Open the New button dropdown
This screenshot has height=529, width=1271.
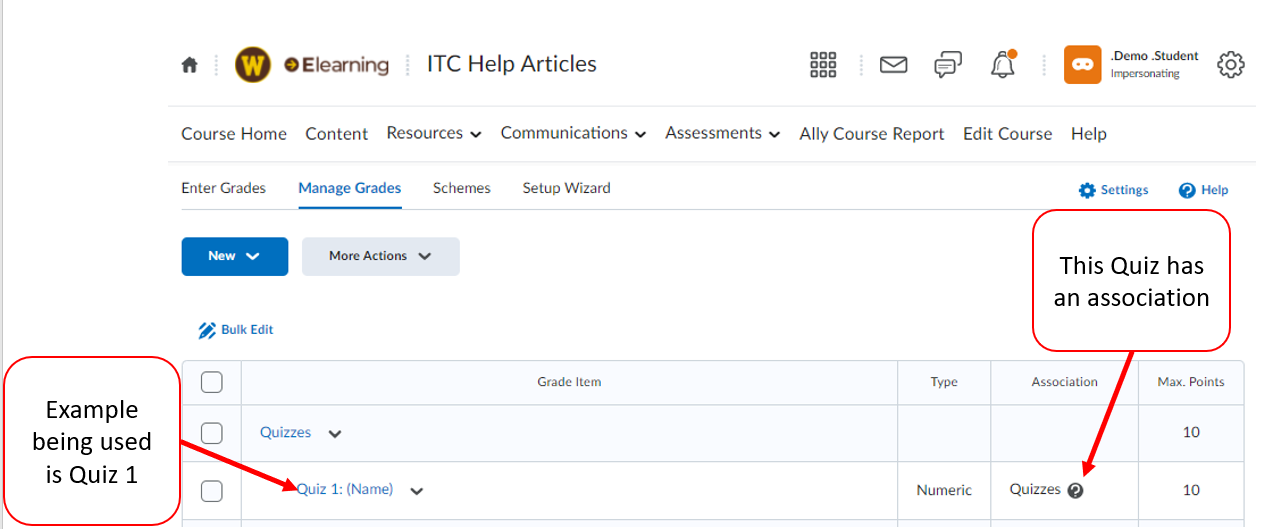[x=234, y=256]
